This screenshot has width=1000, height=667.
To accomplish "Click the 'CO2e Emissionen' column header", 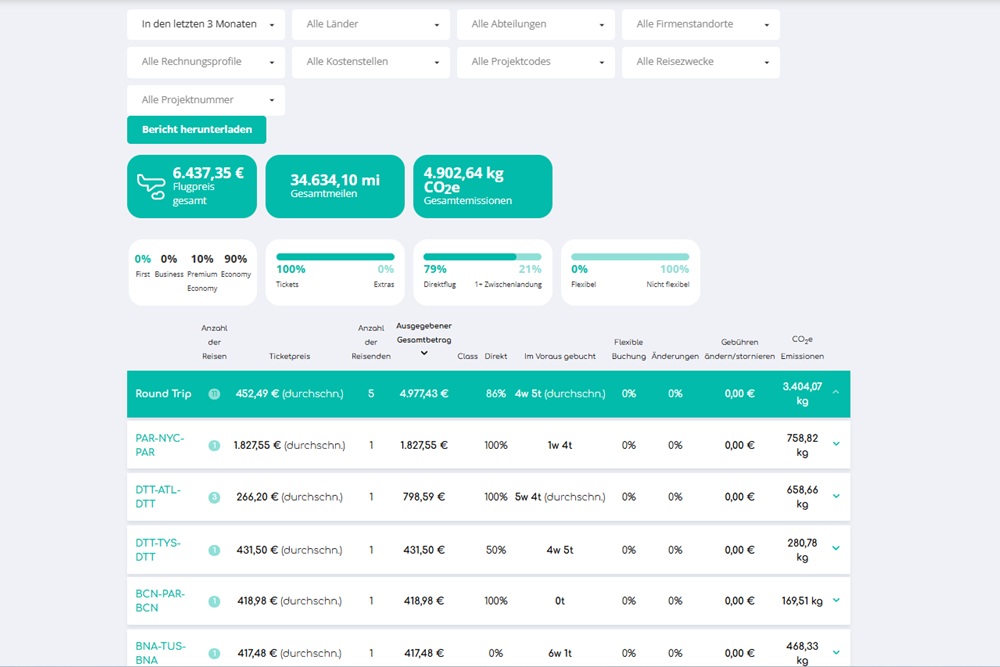I will click(802, 348).
